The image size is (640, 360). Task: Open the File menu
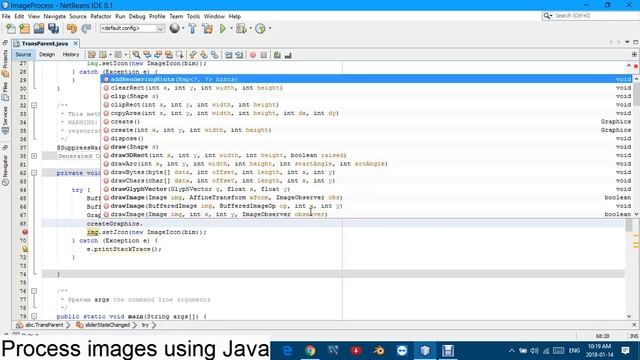pos(6,16)
